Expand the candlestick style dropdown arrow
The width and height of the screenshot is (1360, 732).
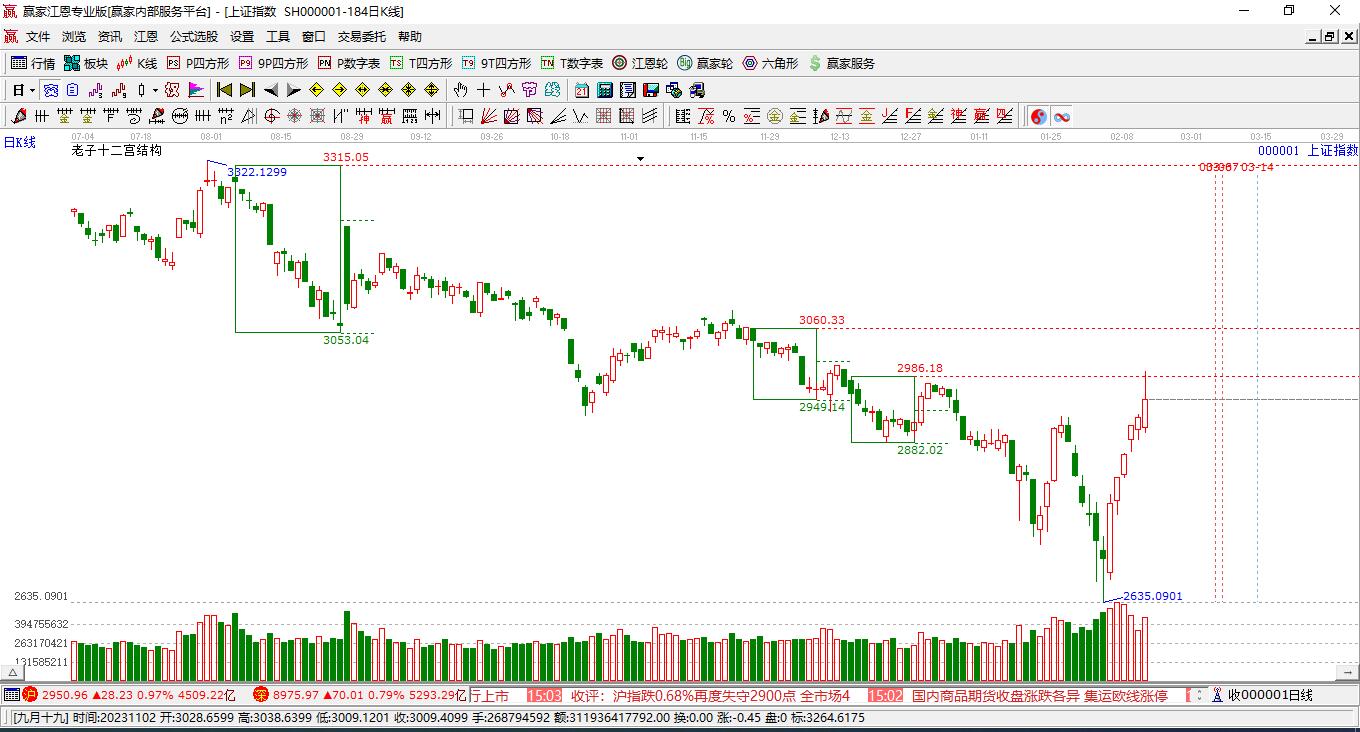tap(155, 90)
